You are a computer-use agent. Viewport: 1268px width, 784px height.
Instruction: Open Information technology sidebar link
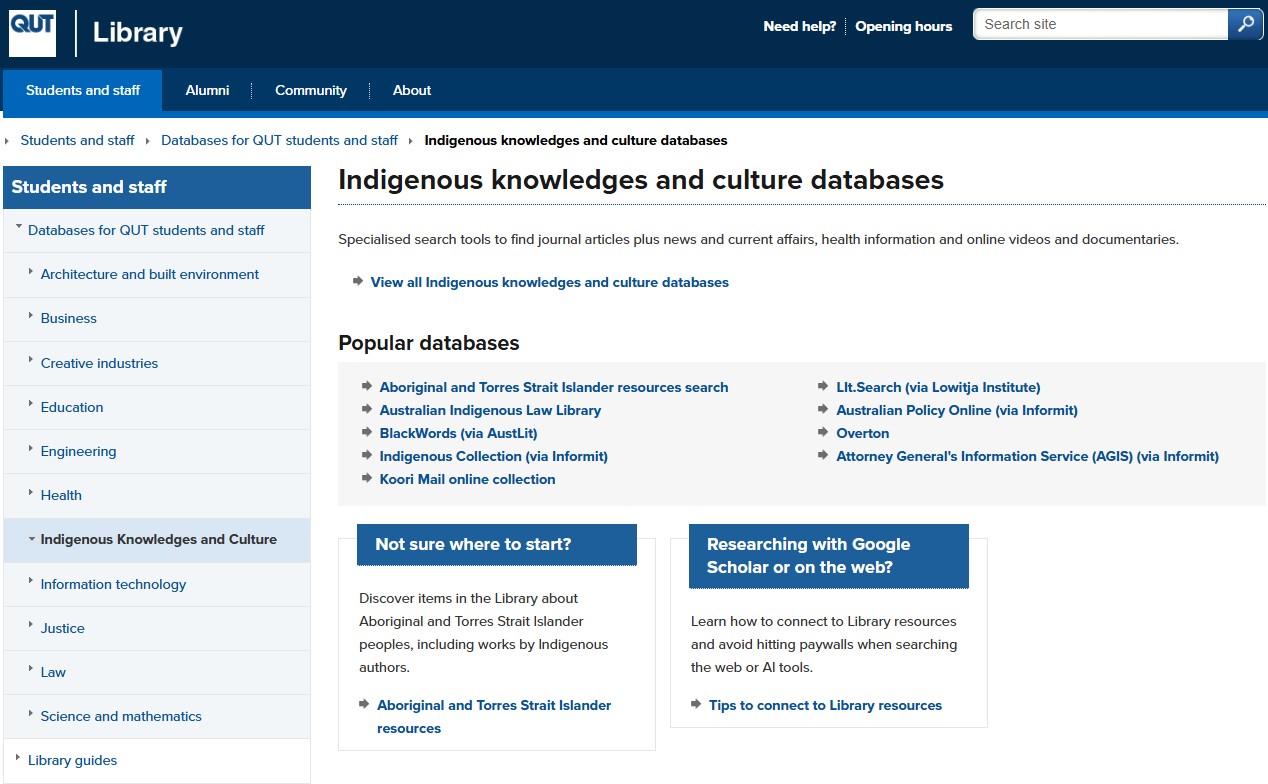click(113, 584)
